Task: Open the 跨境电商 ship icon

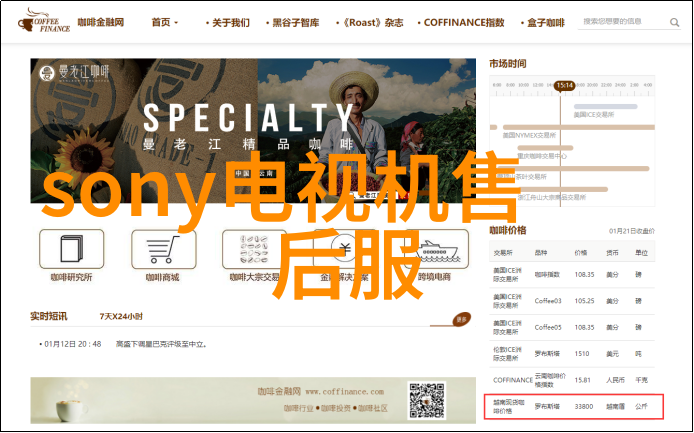Action: click(x=437, y=249)
